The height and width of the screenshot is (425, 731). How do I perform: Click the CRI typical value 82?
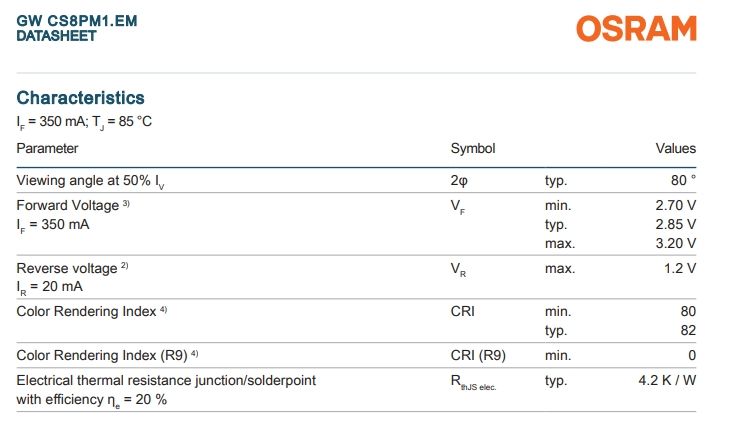(687, 330)
